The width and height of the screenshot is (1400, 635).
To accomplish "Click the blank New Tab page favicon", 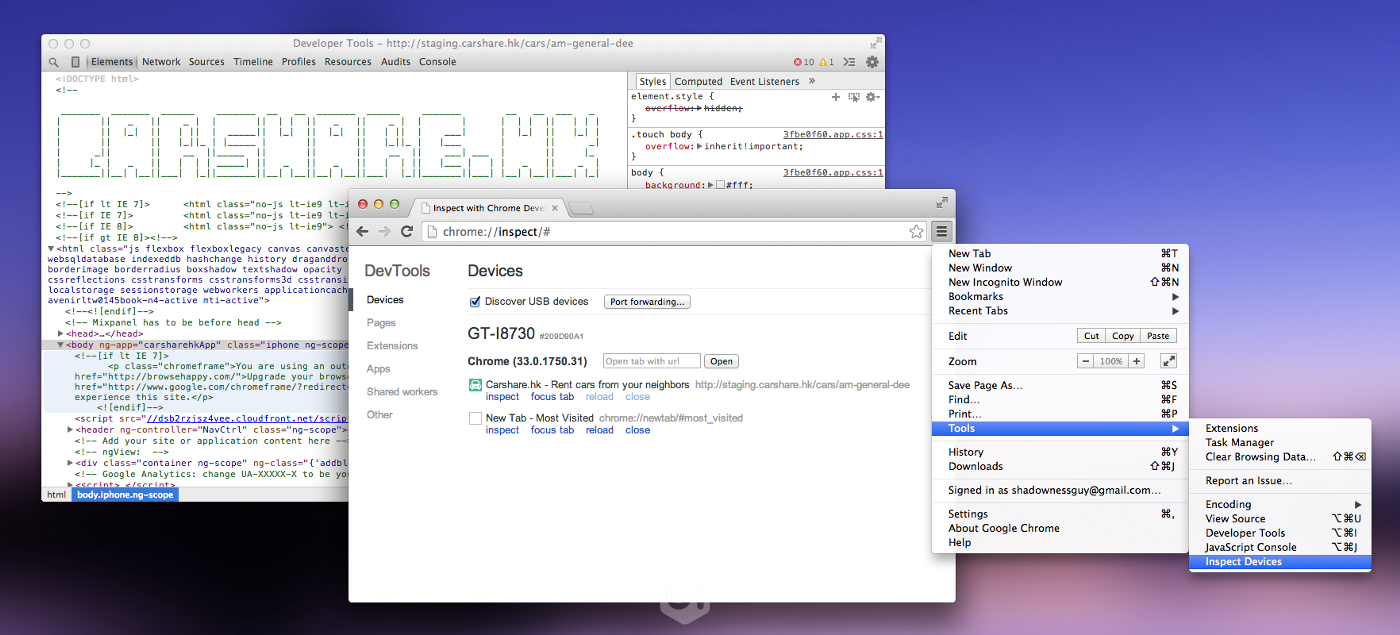I will [x=476, y=418].
